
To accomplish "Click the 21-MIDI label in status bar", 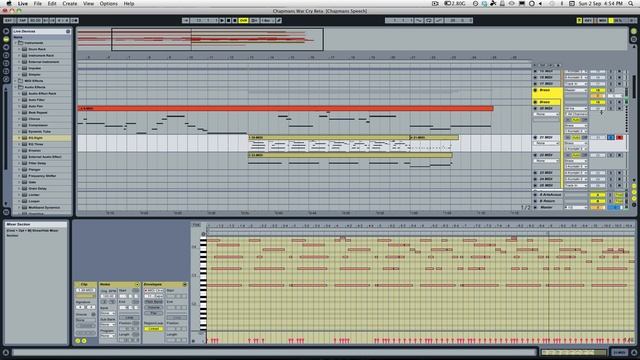I will coord(619,352).
